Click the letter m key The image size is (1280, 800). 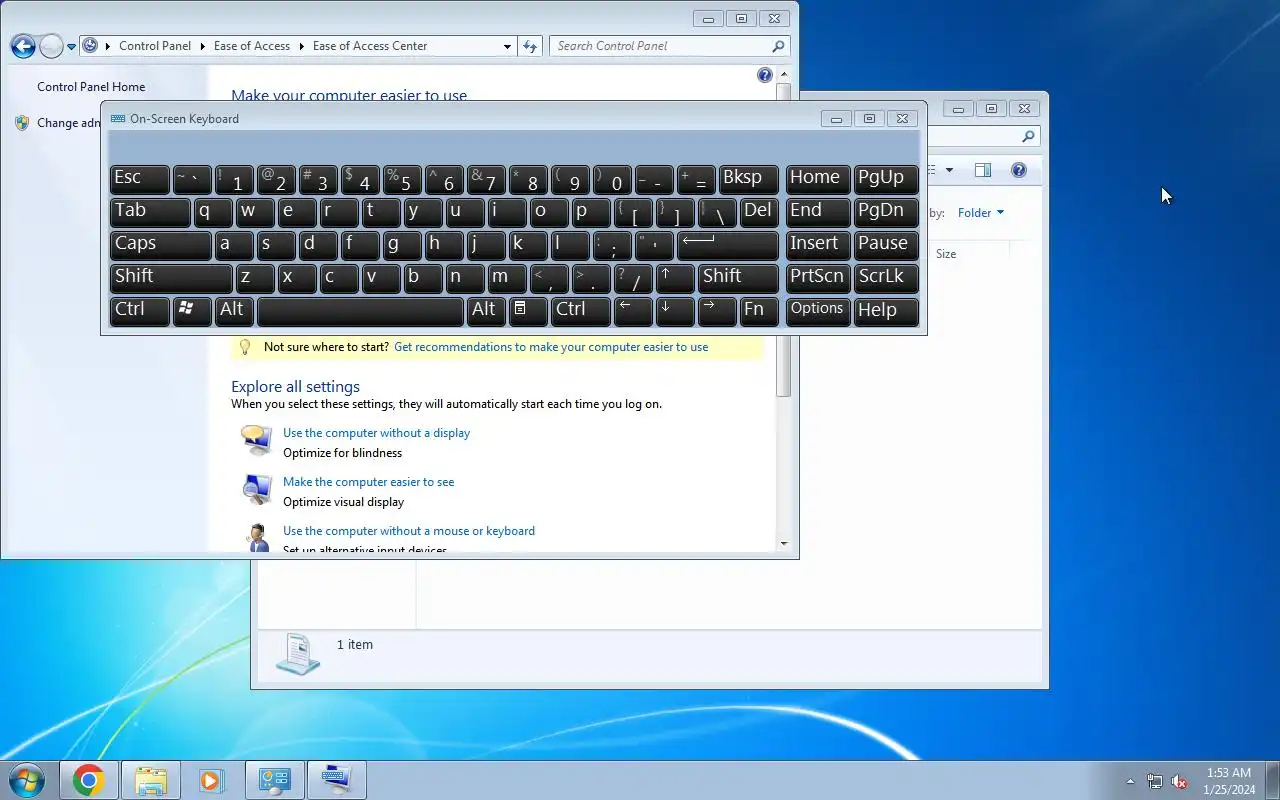click(507, 278)
